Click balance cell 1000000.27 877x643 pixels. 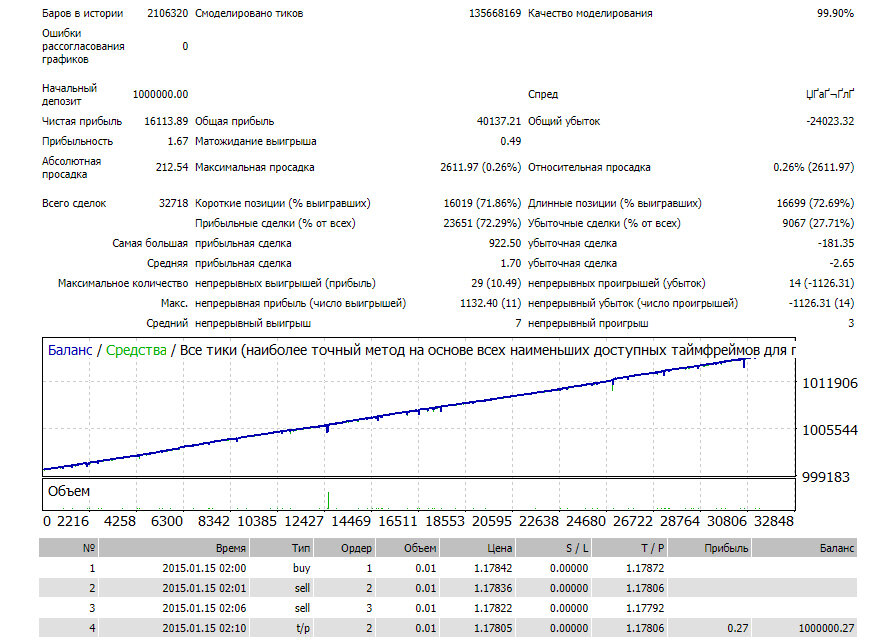827,628
